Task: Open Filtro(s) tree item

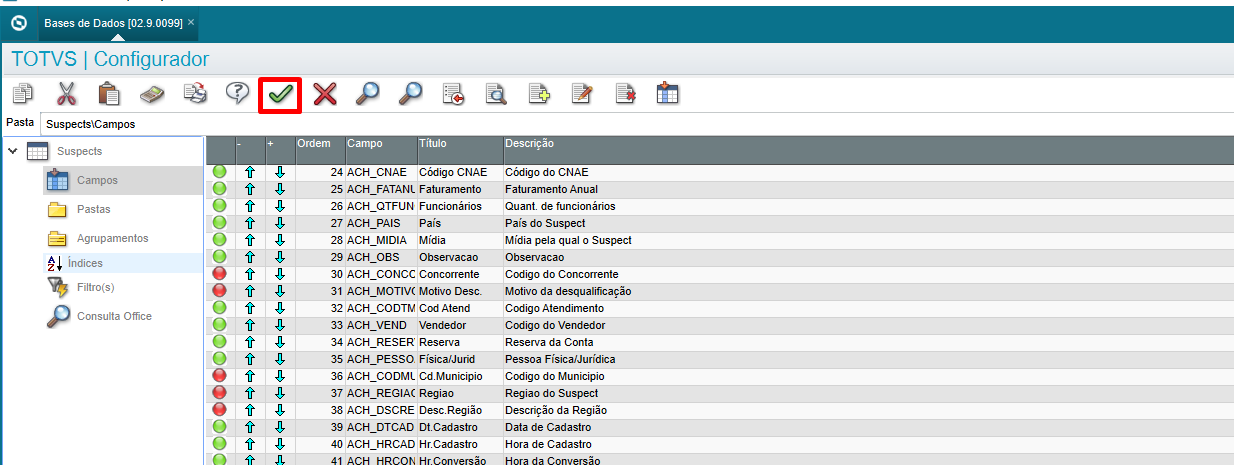Action: click(96, 288)
